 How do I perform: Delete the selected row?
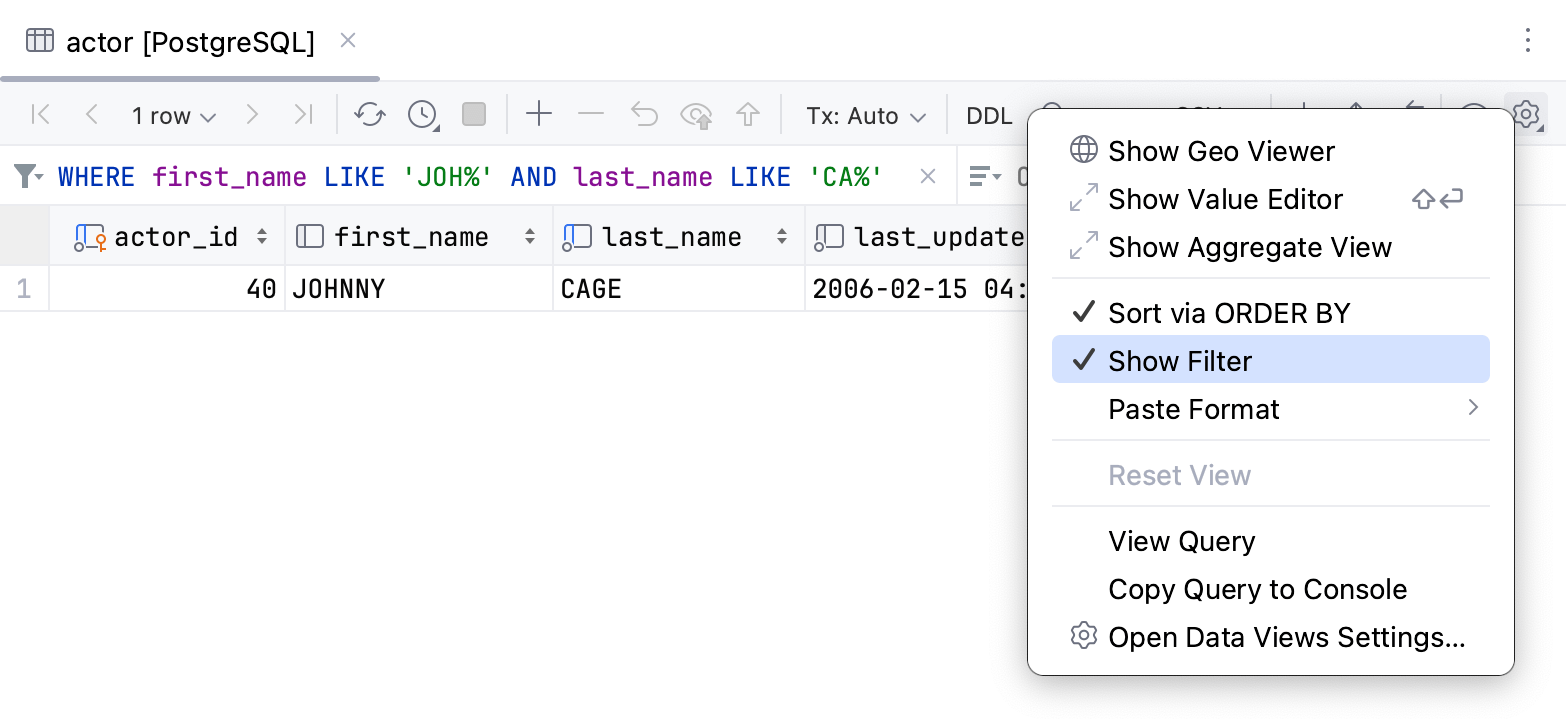[591, 114]
